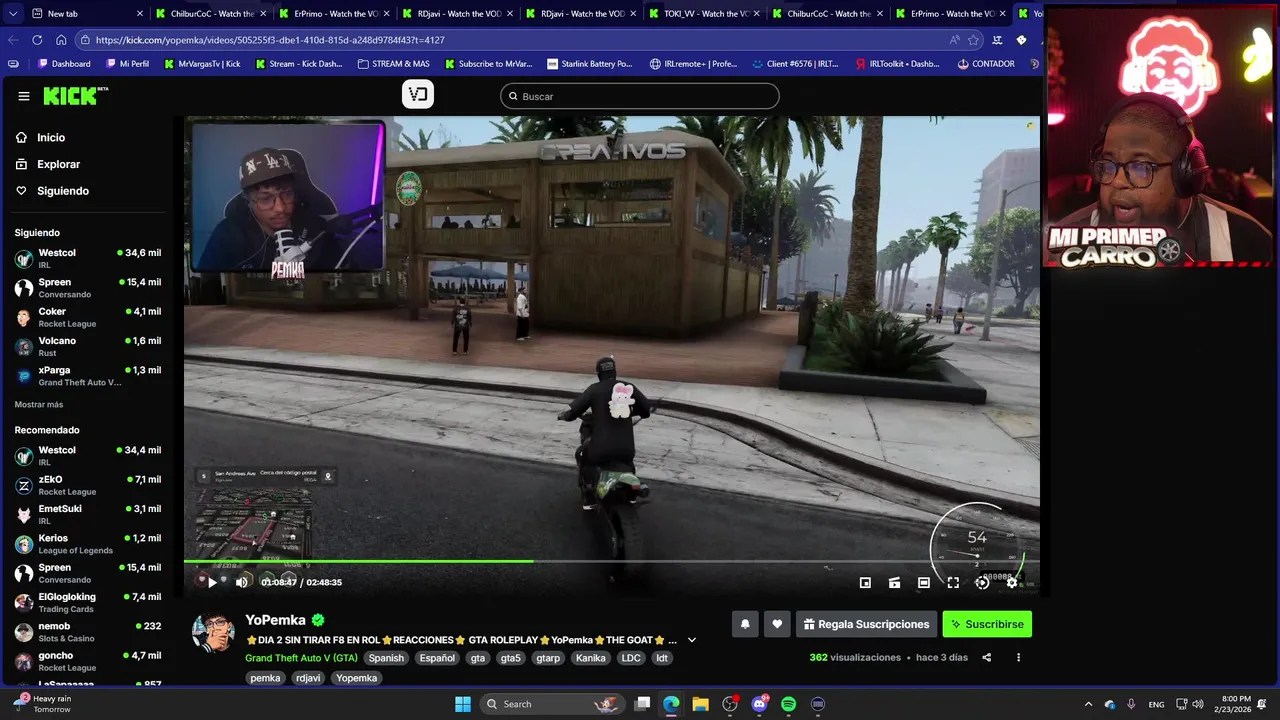This screenshot has width=1280, height=720.
Task: Open the browser tab search dropdown
Action: click(x=13, y=14)
